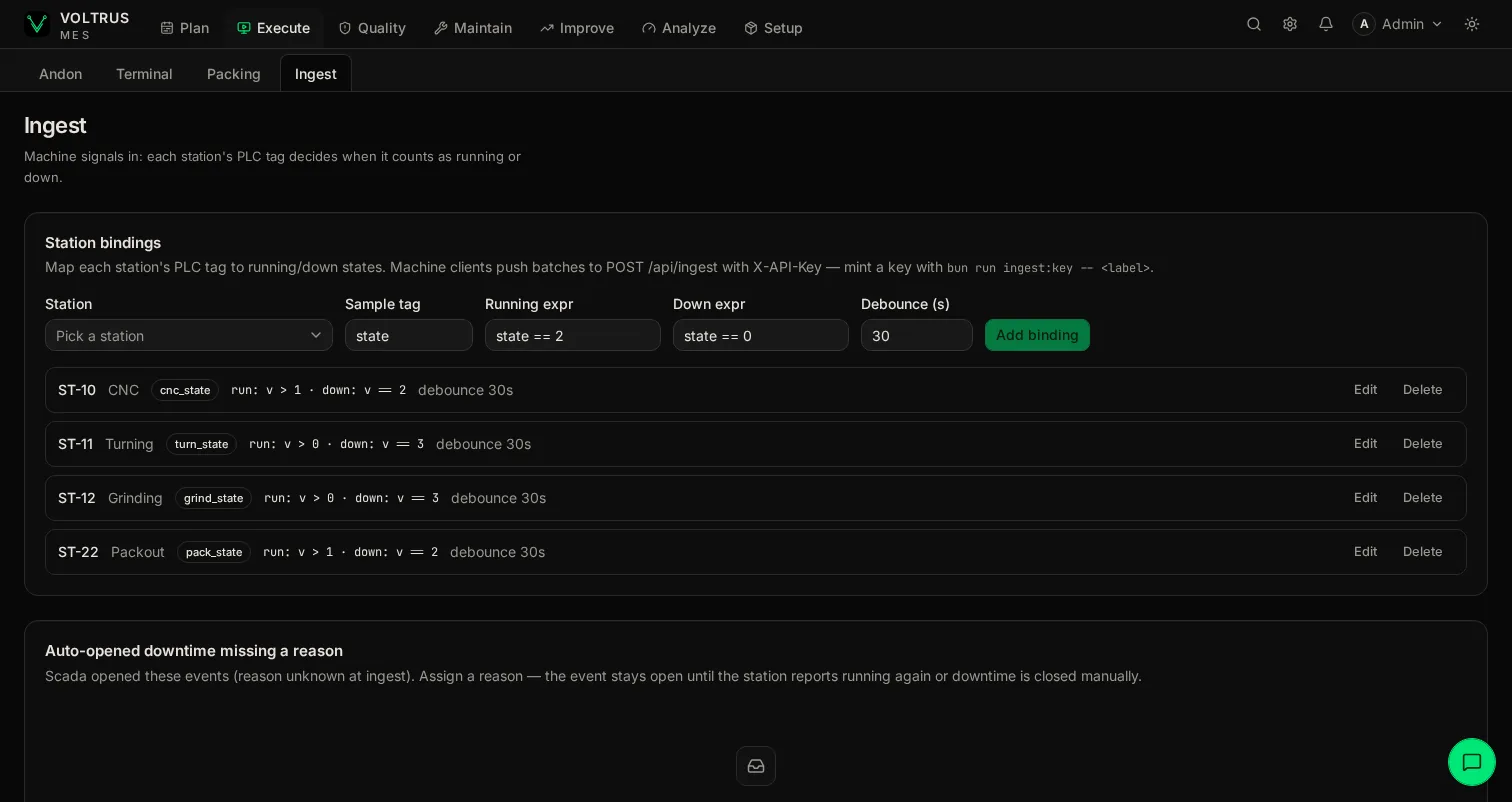Click the Add binding button
Image resolution: width=1512 pixels, height=802 pixels.
pyautogui.click(x=1037, y=335)
